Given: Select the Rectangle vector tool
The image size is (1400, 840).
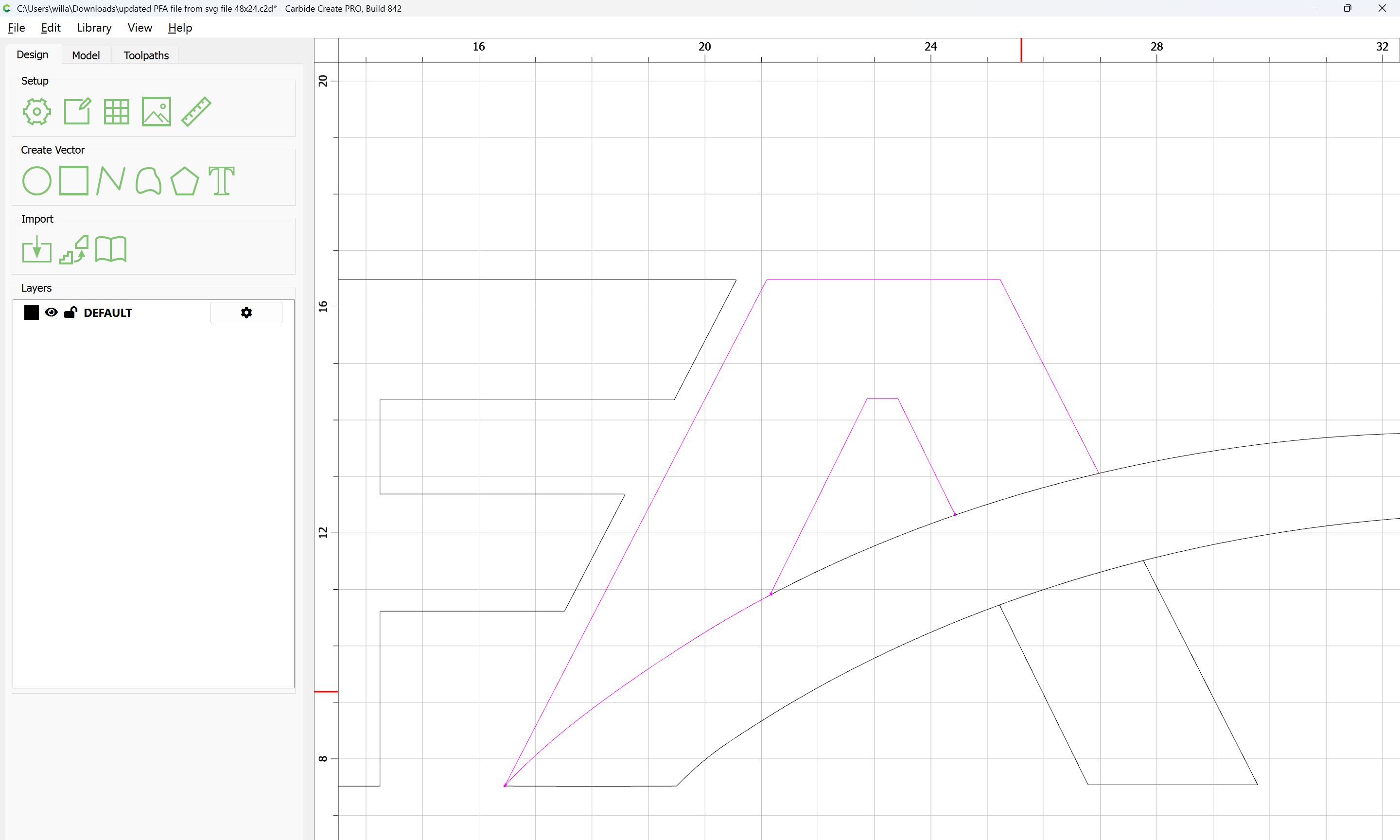Looking at the screenshot, I should pos(74,181).
